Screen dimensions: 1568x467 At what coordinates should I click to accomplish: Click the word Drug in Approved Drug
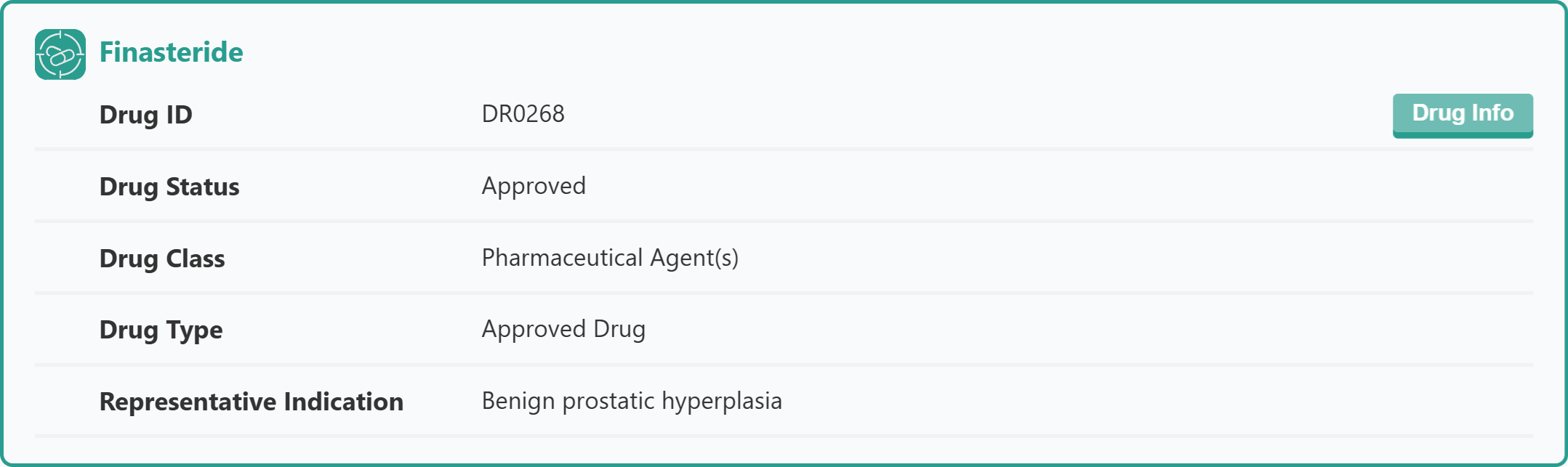[619, 330]
